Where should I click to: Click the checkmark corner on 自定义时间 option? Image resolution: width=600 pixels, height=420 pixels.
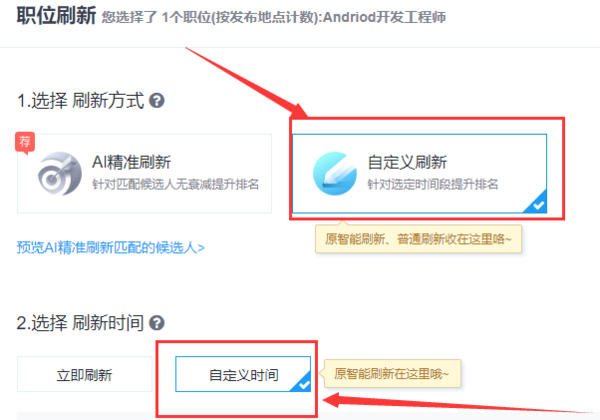(x=302, y=382)
